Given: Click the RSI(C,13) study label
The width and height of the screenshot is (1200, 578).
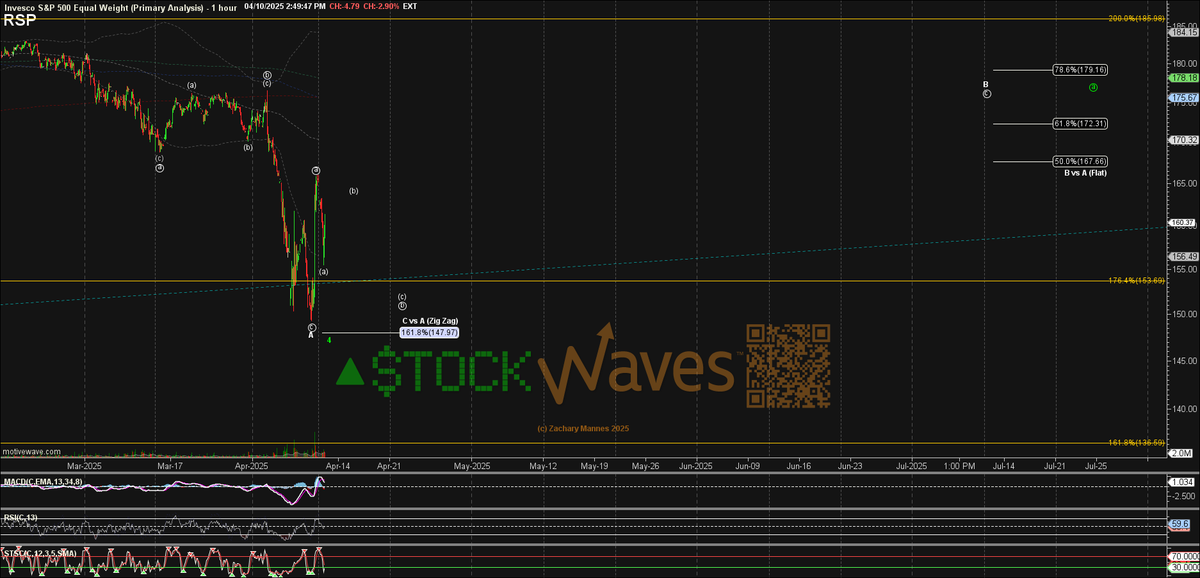Looking at the screenshot, I should pyautogui.click(x=19, y=516).
